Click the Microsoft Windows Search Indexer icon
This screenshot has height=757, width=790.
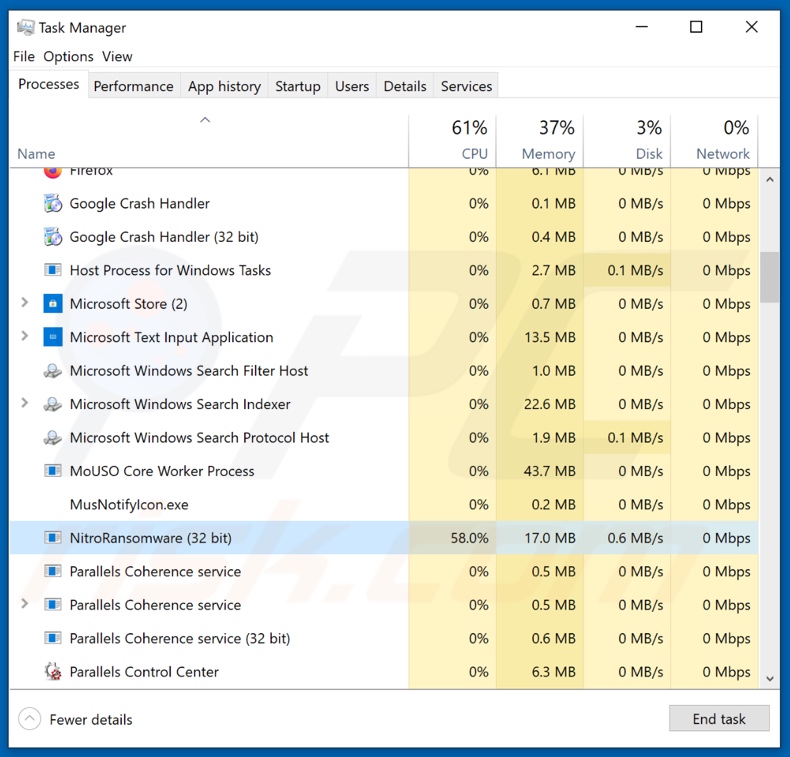pyautogui.click(x=52, y=404)
